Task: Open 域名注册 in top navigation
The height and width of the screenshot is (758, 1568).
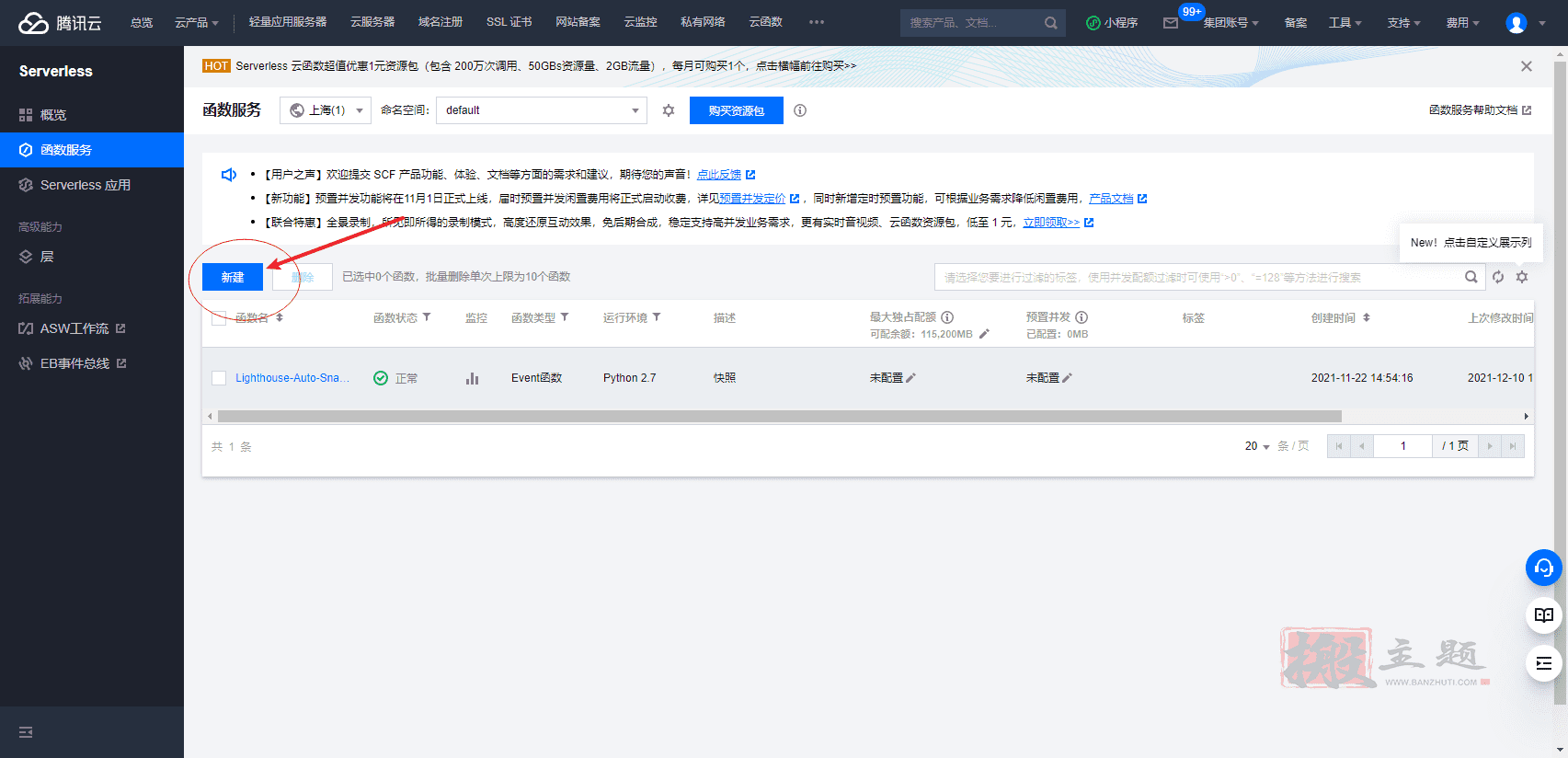Action: pos(441,22)
